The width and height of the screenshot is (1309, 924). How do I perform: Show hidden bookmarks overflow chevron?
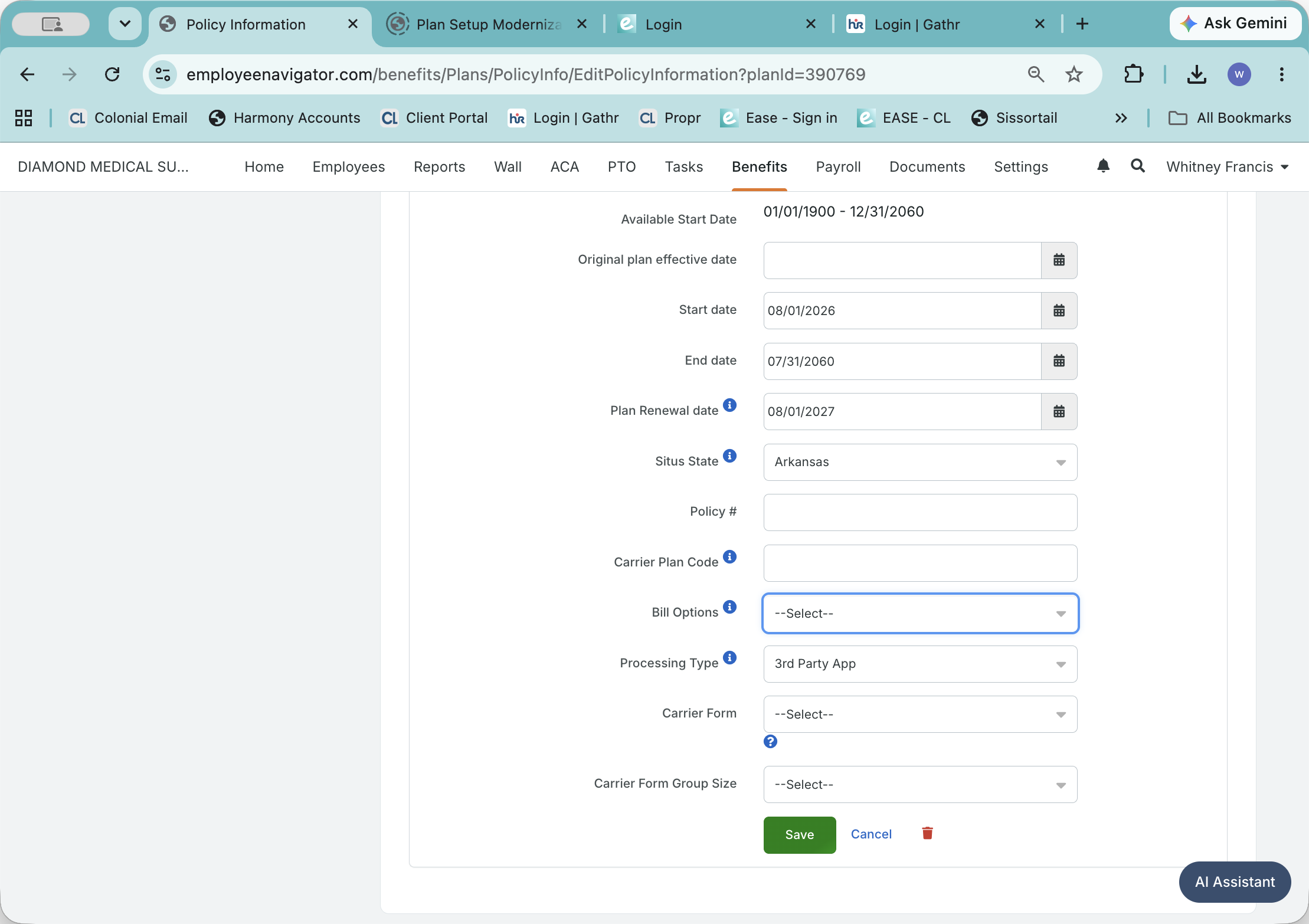[x=1121, y=118]
